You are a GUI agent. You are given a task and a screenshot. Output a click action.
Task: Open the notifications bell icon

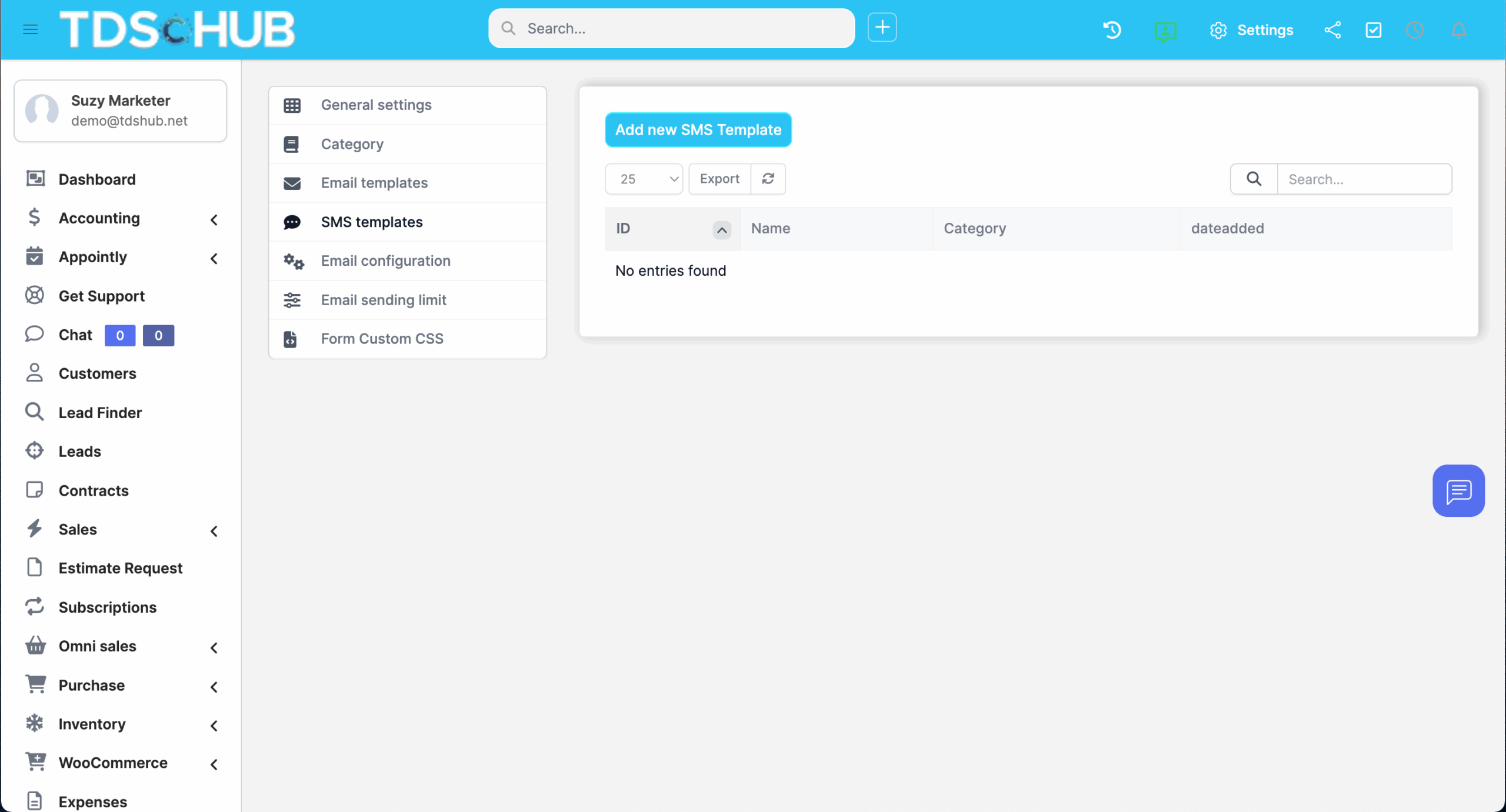pos(1458,30)
